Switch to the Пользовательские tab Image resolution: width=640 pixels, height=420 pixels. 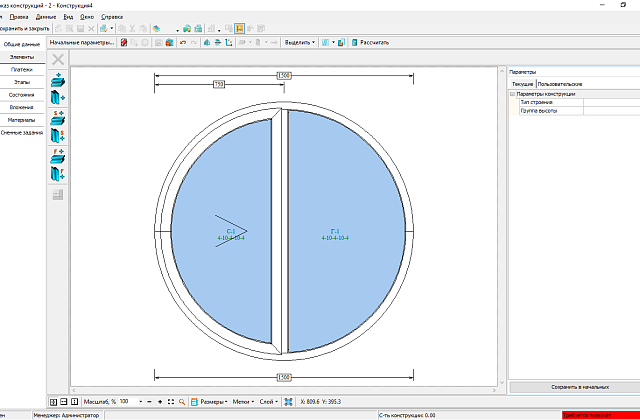point(560,84)
